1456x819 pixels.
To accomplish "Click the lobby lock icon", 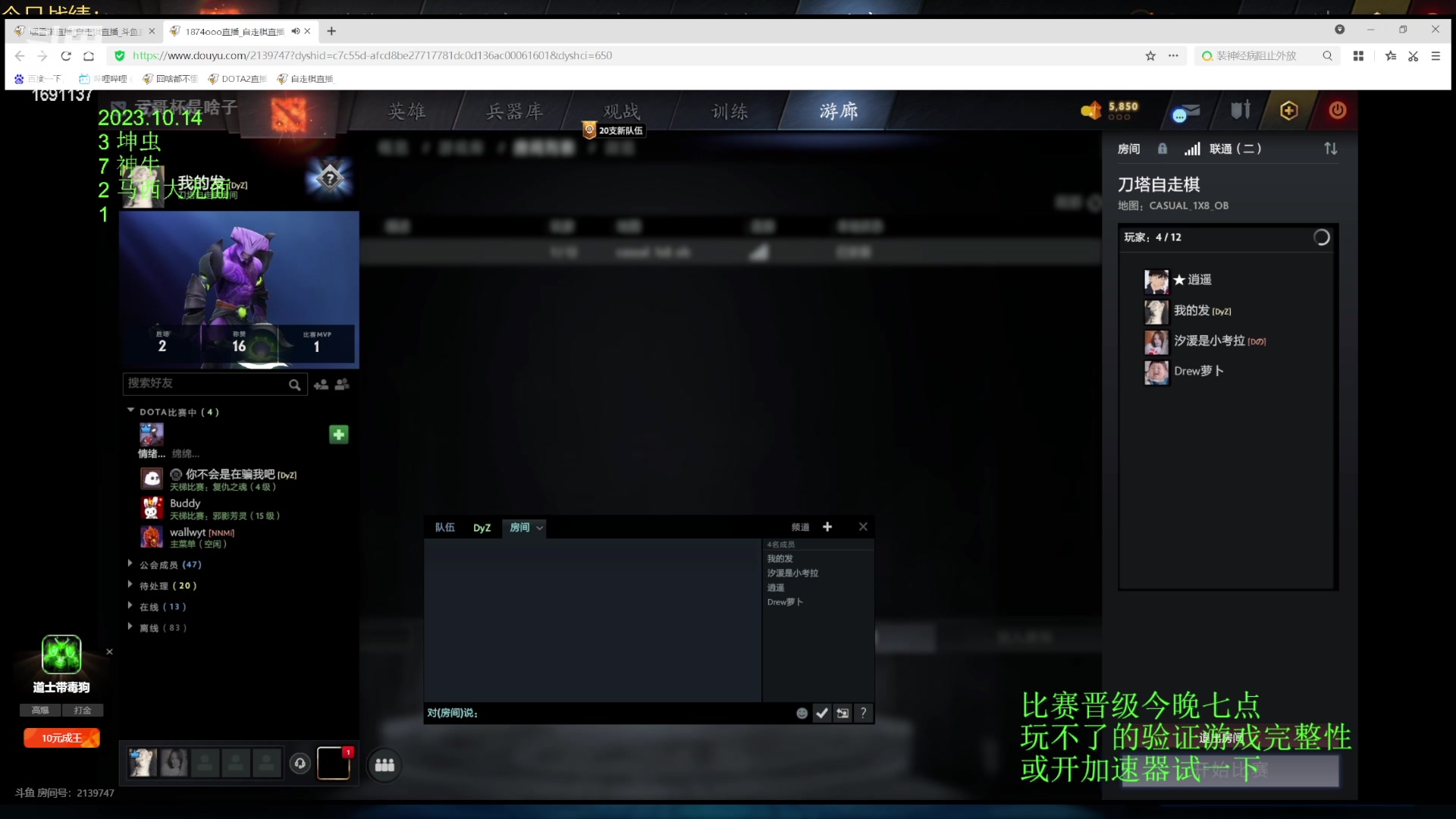I will tap(1163, 149).
